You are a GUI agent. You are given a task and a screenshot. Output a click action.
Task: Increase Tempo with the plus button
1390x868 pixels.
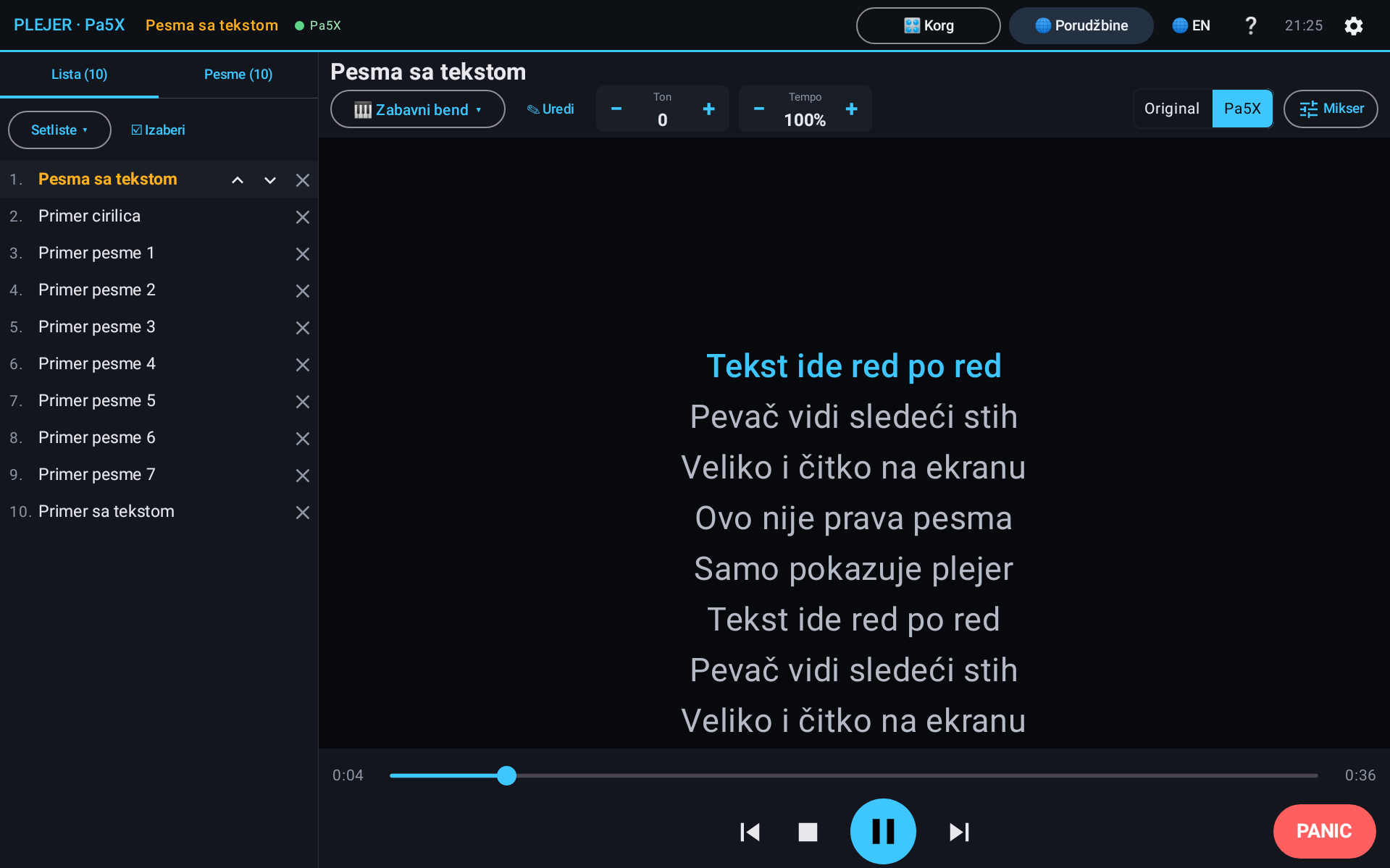(852, 109)
